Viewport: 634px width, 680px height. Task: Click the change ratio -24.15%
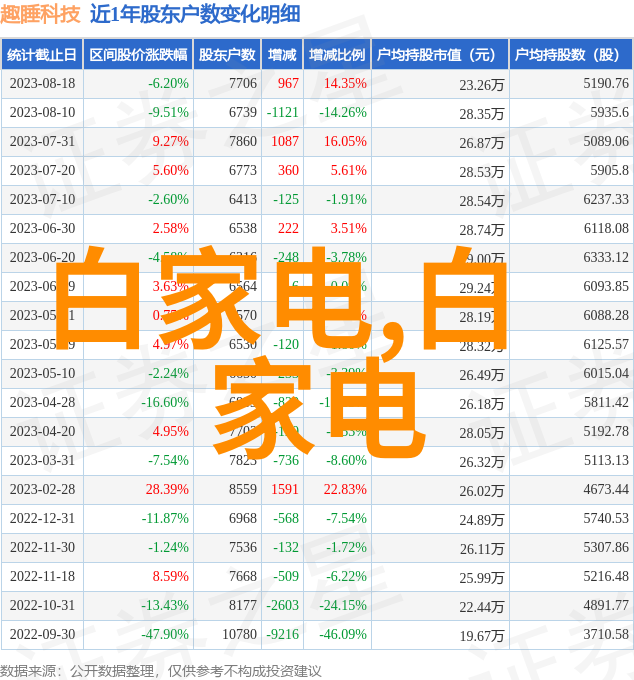pos(343,605)
